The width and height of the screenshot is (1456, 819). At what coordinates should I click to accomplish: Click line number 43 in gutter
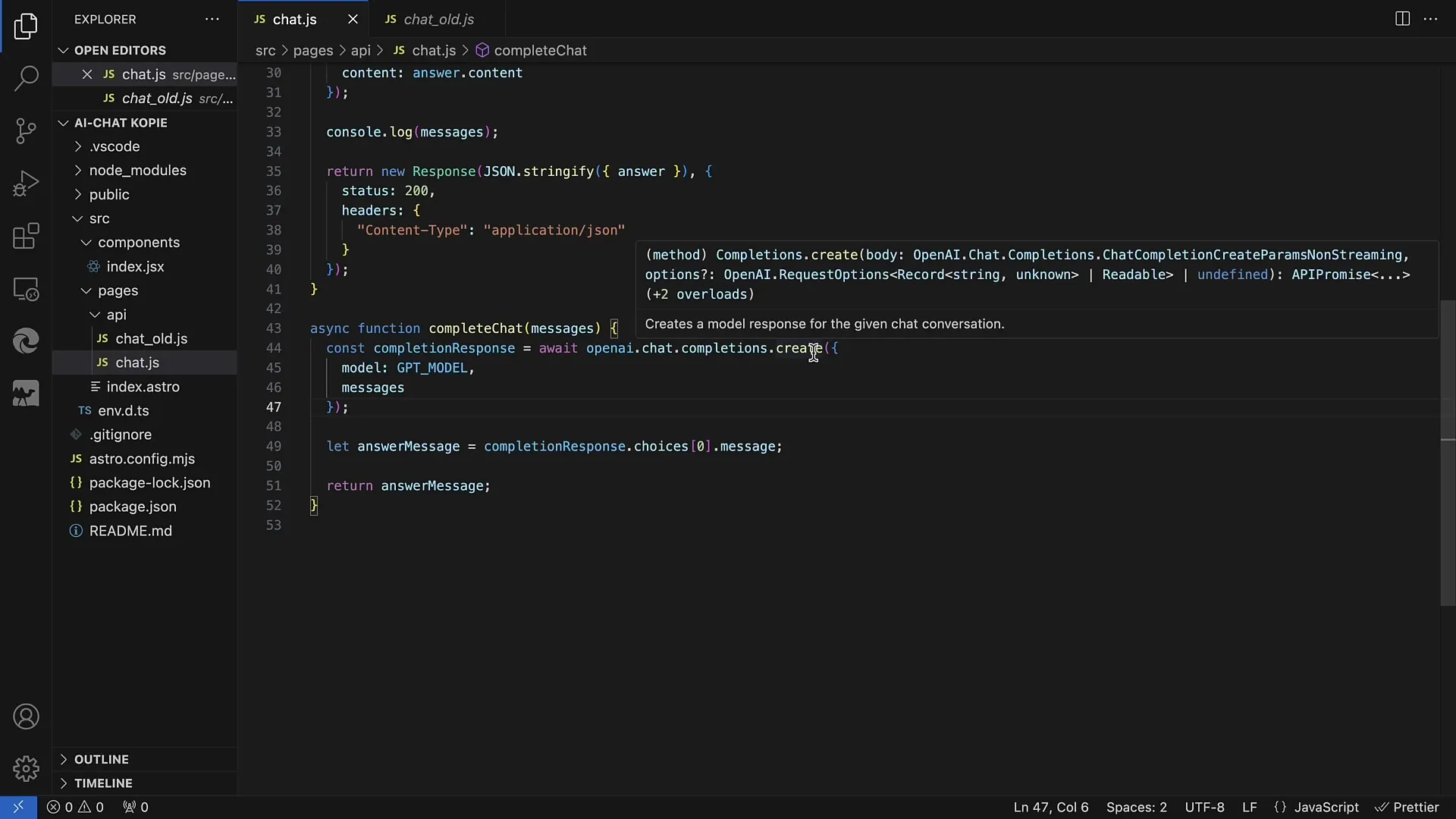coord(273,328)
